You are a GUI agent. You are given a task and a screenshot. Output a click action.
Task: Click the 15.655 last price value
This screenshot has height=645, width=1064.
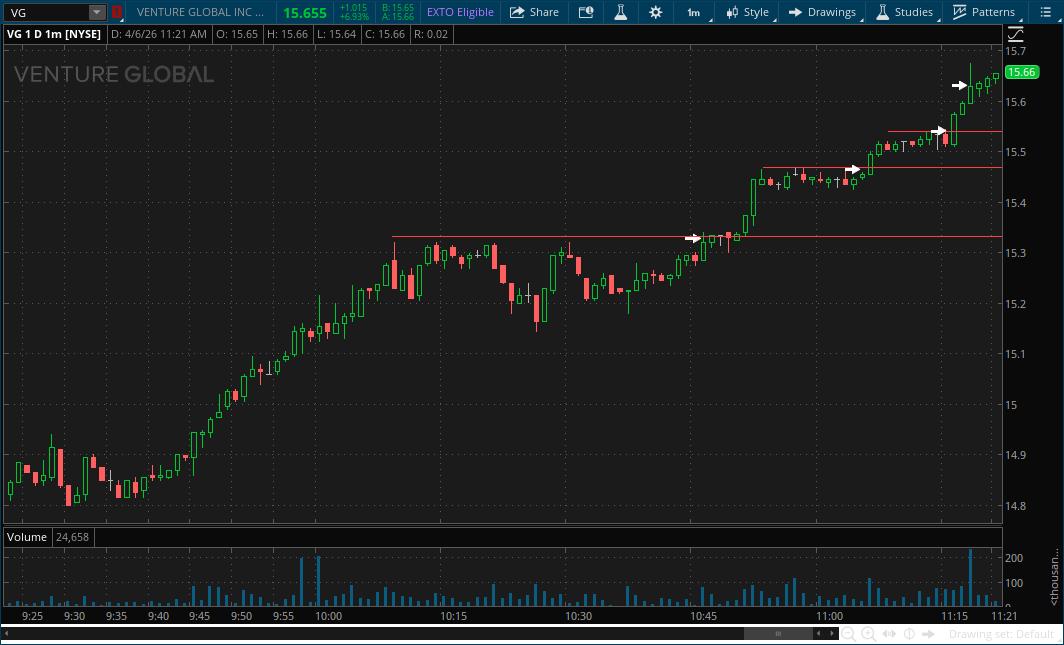[x=305, y=13]
